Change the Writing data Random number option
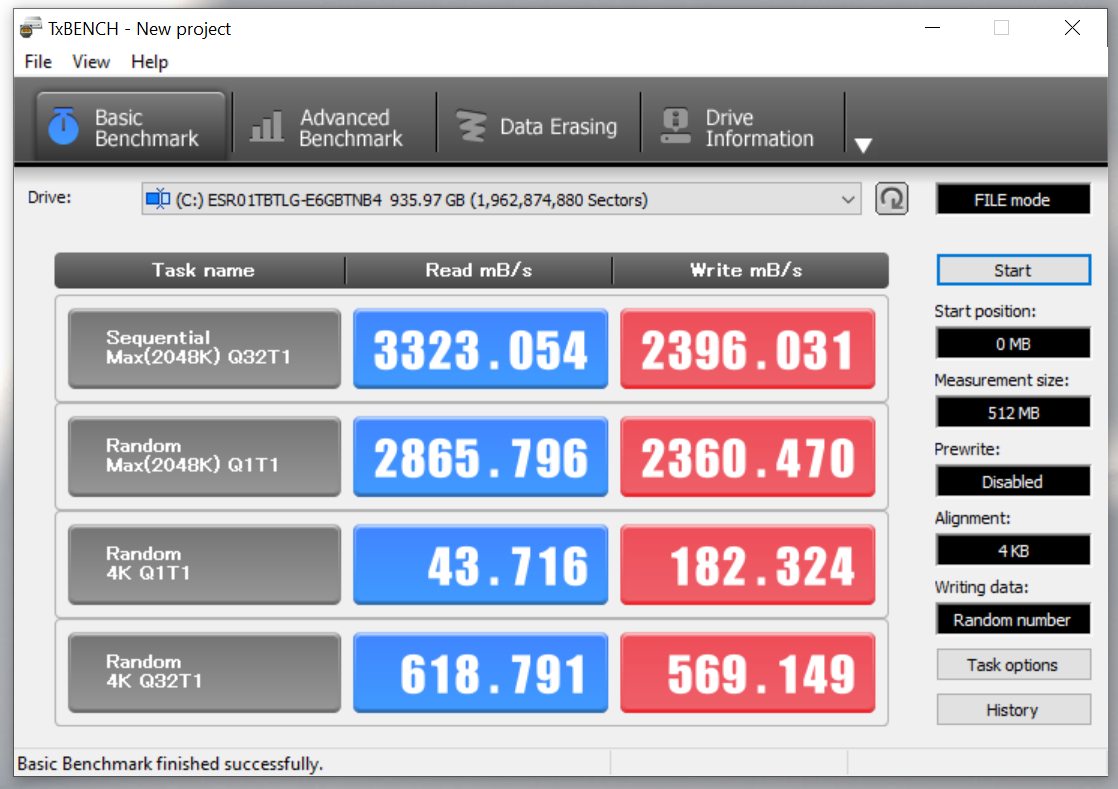The width and height of the screenshot is (1118, 789). point(1012,620)
